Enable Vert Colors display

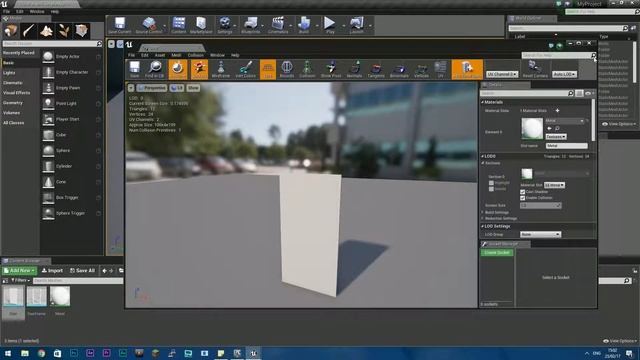pos(245,69)
